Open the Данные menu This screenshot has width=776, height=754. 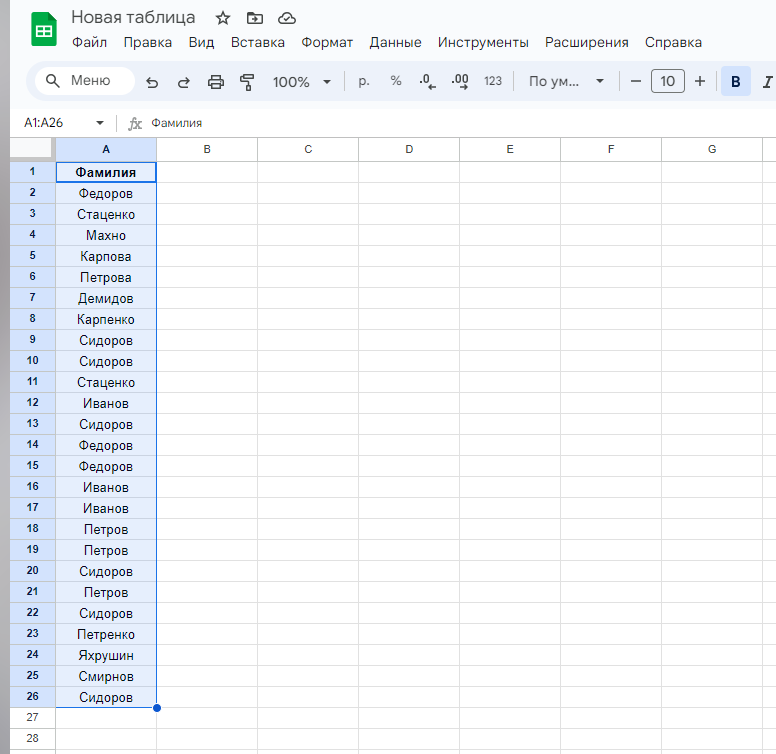(395, 43)
